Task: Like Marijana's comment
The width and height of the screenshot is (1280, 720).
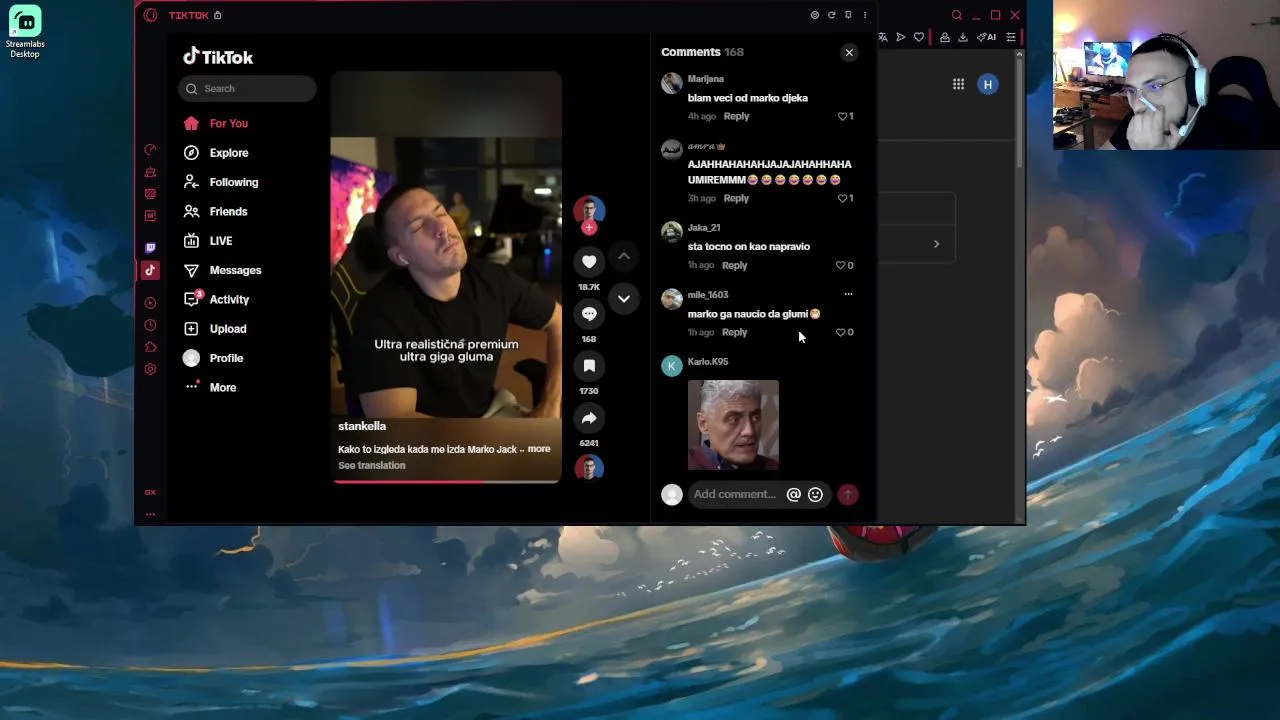Action: [x=845, y=116]
